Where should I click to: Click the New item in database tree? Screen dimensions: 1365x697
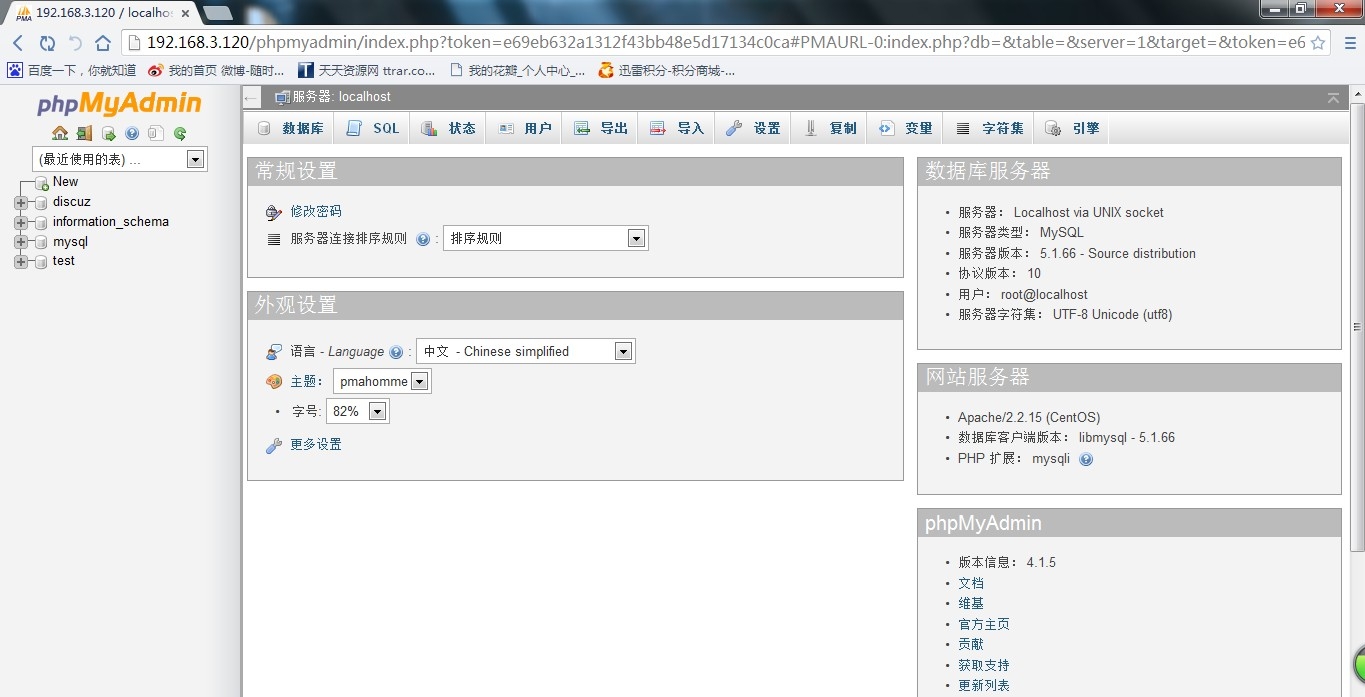point(65,182)
